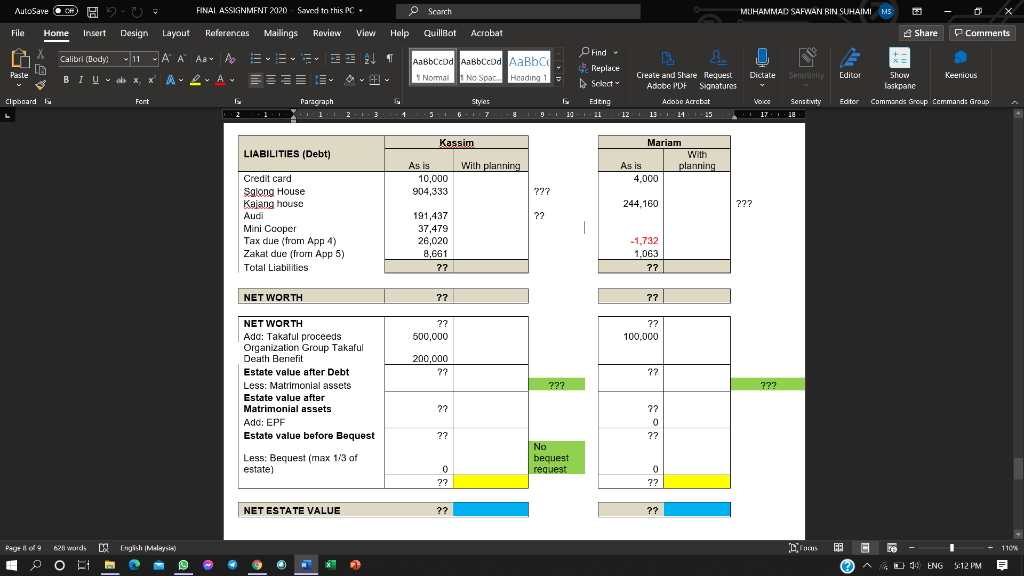Switch to Web Layout view icon
The image size is (1024, 576).
(891, 547)
